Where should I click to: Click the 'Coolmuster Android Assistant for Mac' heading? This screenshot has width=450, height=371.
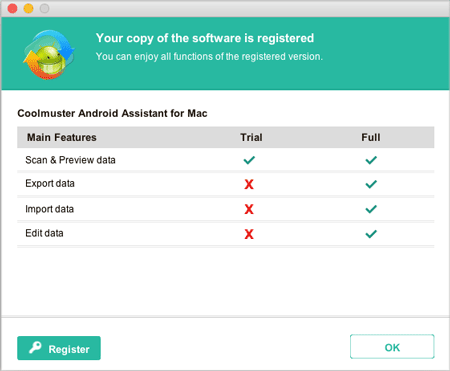pyautogui.click(x=112, y=113)
